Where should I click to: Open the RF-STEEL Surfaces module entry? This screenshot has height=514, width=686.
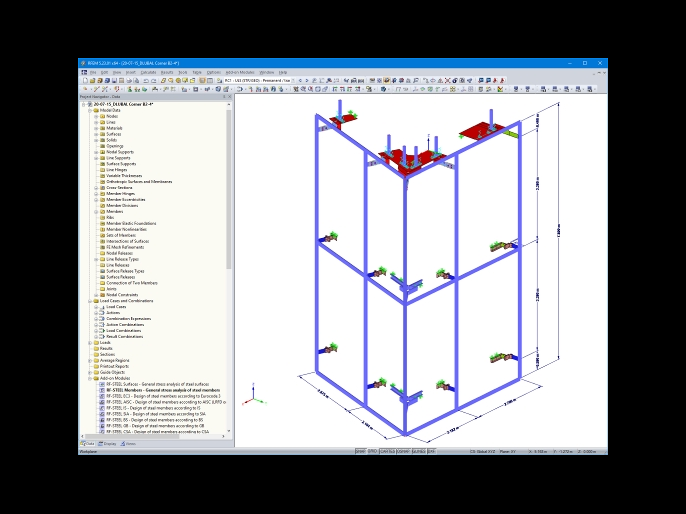[158, 384]
